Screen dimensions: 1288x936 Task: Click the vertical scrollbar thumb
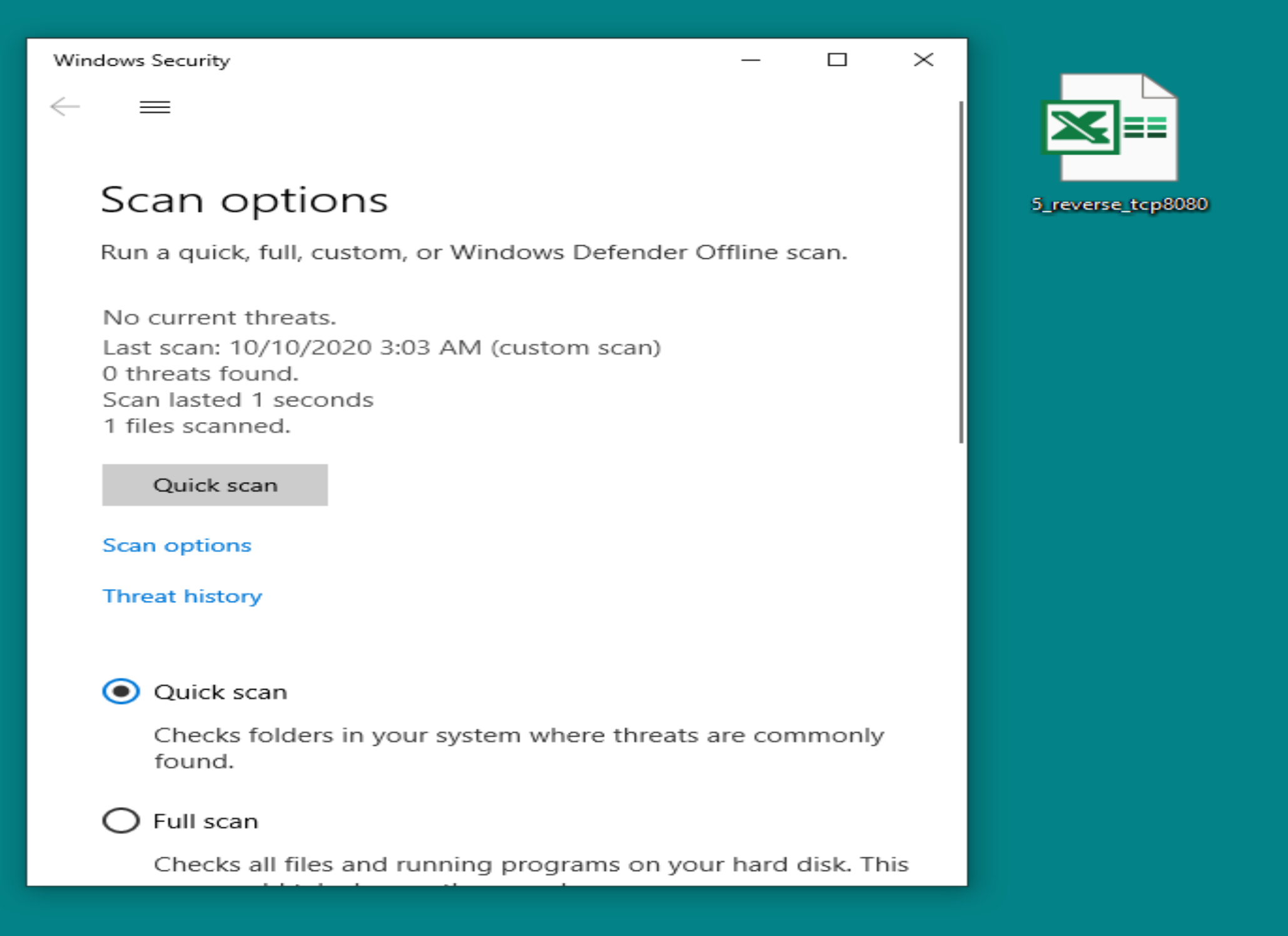click(961, 272)
